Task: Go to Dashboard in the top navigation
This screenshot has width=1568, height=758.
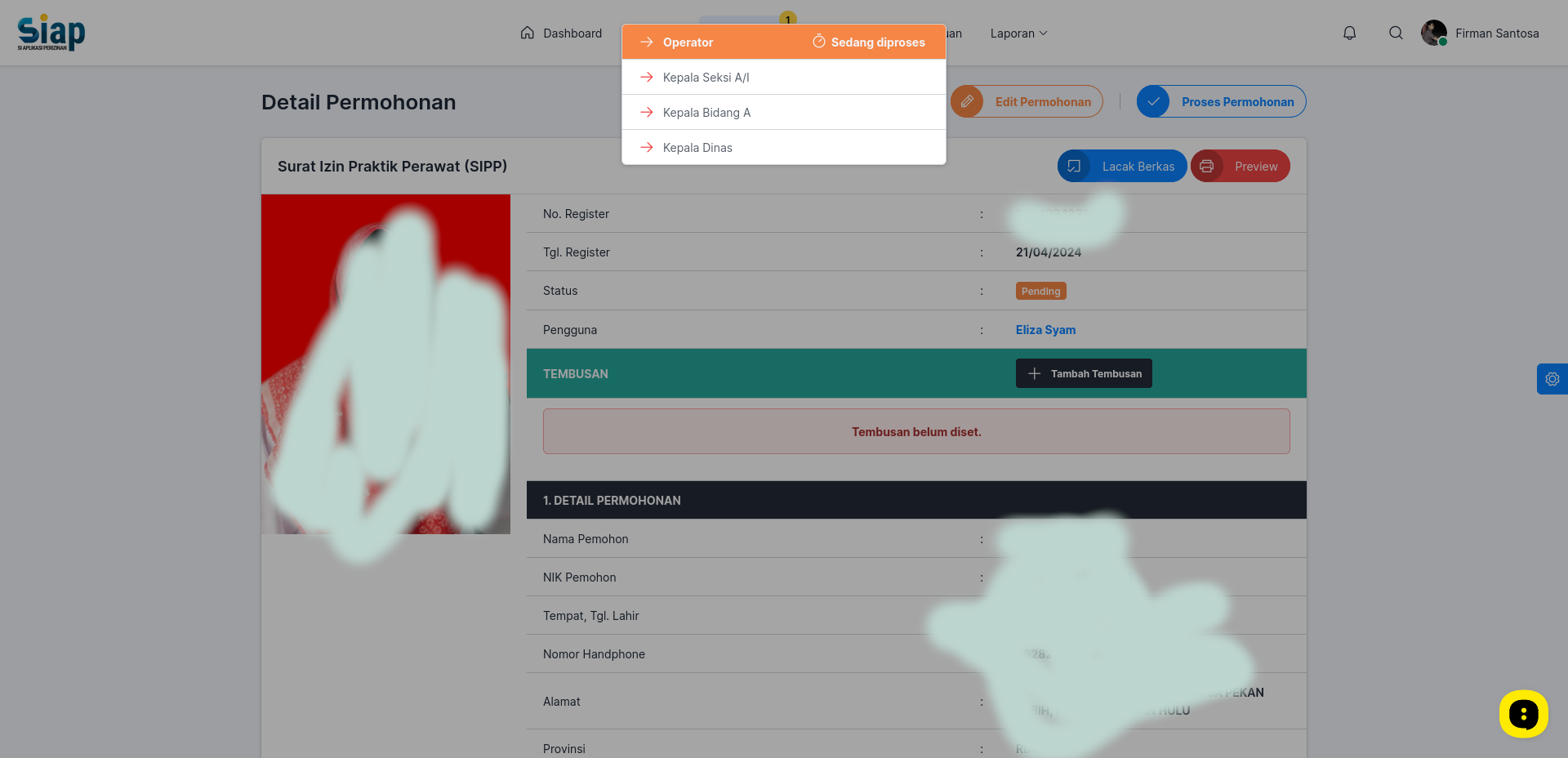Action: (x=561, y=33)
